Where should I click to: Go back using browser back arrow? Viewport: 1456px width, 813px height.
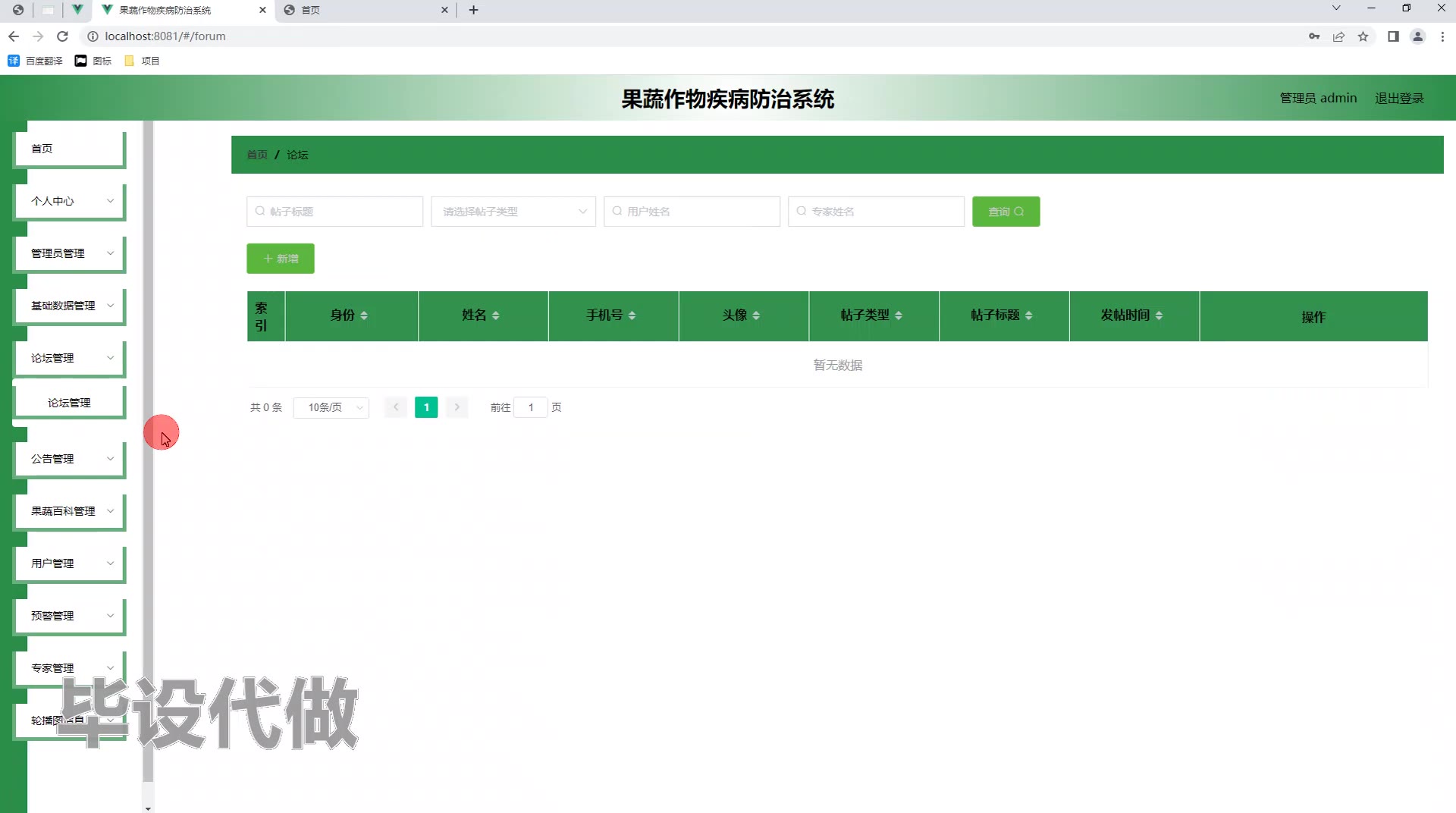click(x=14, y=36)
